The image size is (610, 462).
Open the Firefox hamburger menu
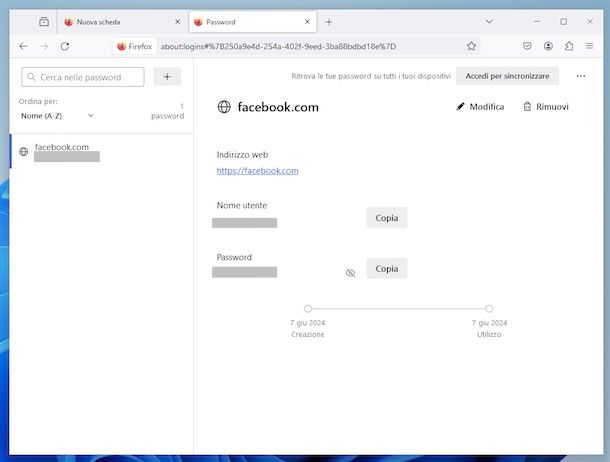[590, 46]
